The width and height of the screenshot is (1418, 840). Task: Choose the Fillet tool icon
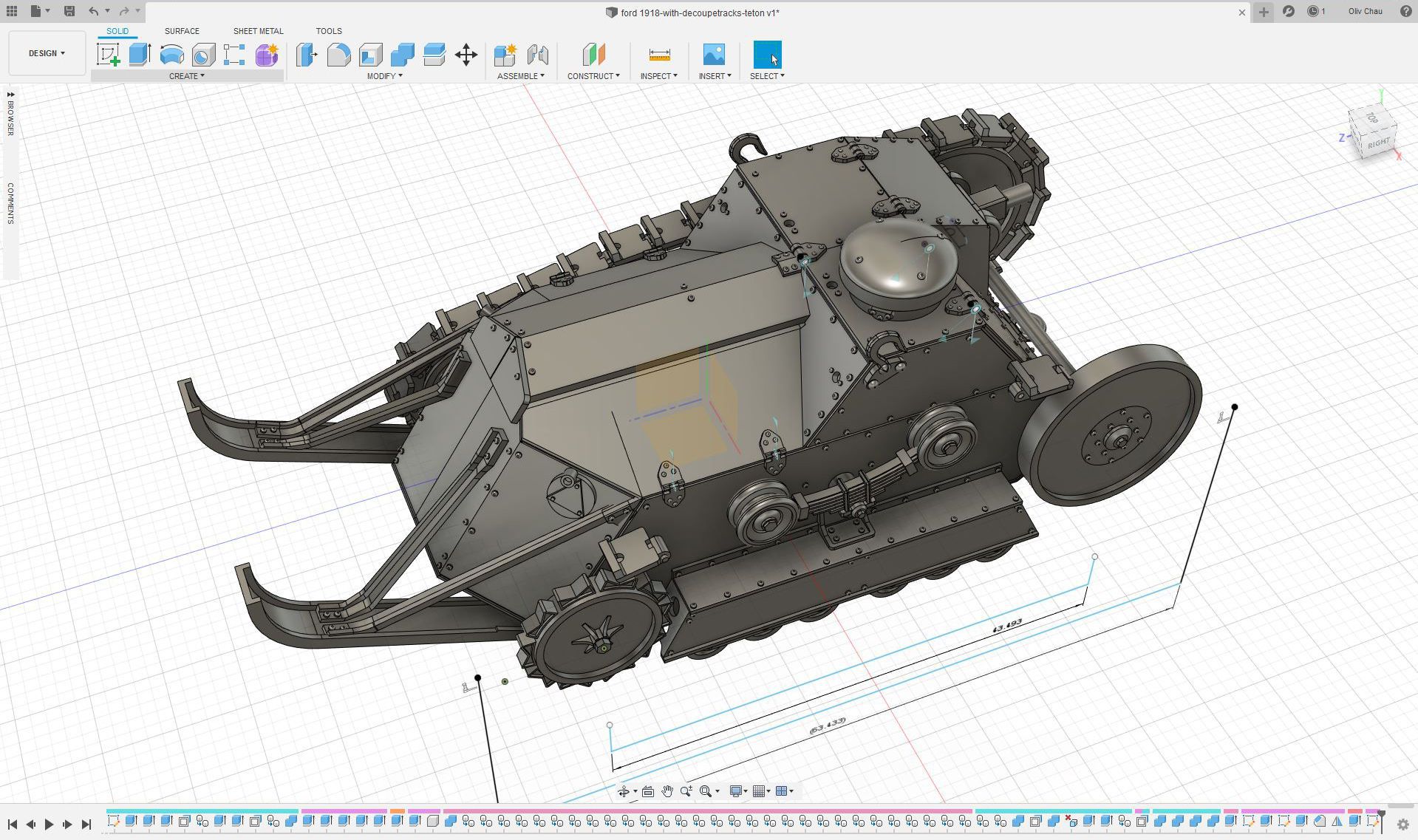(x=338, y=55)
